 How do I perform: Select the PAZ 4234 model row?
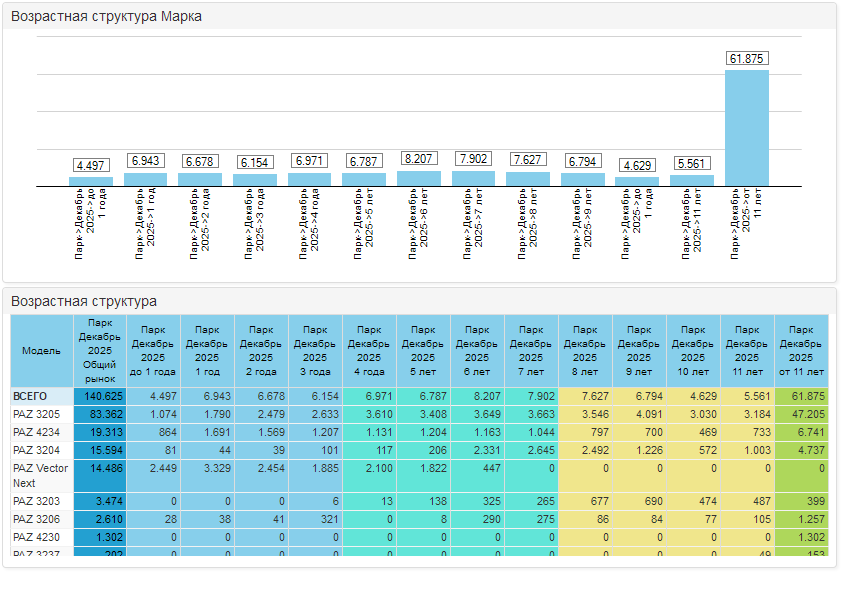click(36, 432)
